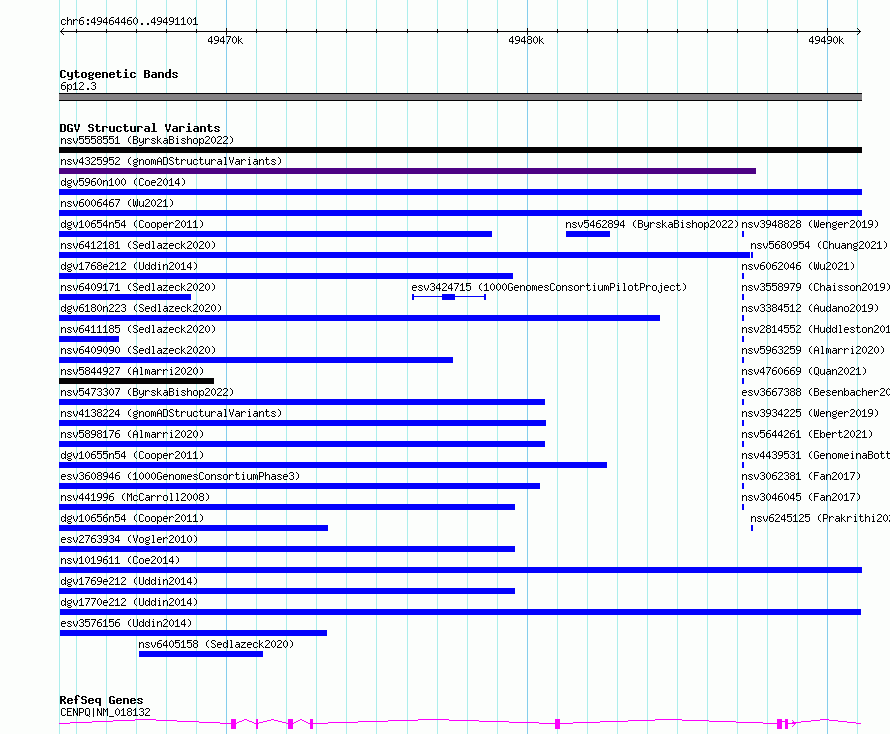The height and width of the screenshot is (734, 890).
Task: Click the purple nsv4325952 variant bar
Action: (x=408, y=171)
